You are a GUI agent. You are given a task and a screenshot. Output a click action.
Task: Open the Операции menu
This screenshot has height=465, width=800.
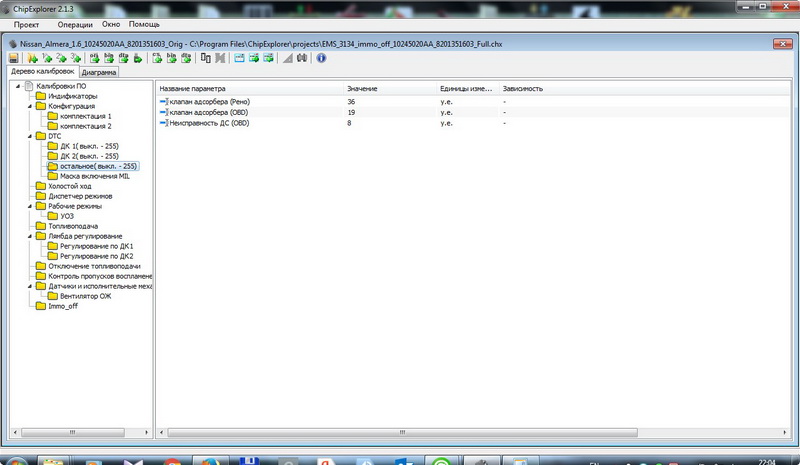(x=76, y=24)
